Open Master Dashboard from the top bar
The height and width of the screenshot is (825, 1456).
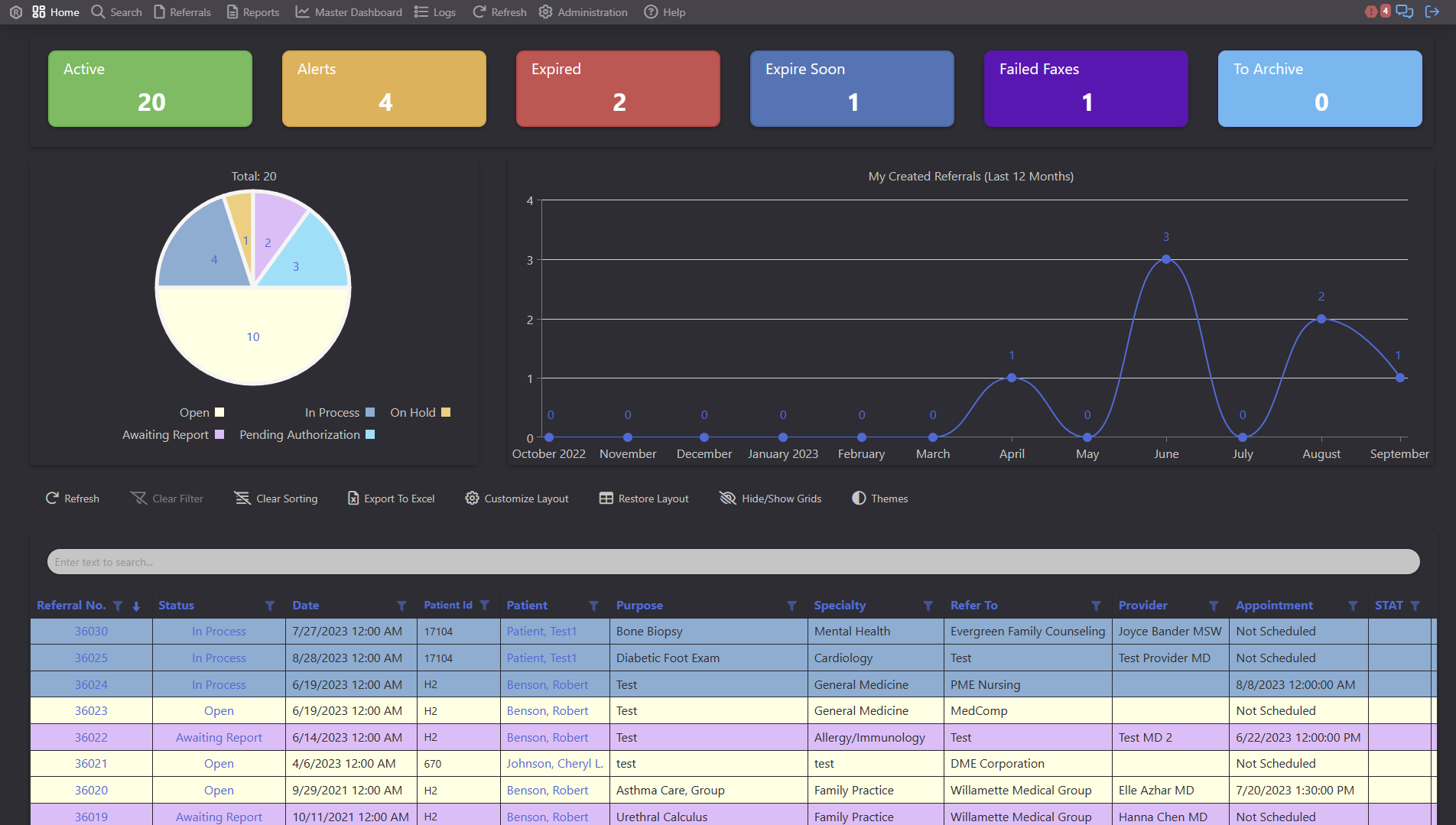[349, 12]
